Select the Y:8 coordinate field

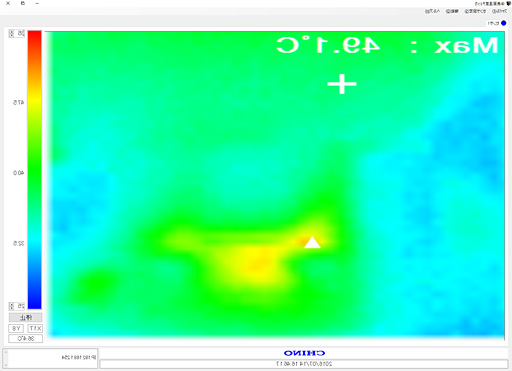tap(16, 329)
